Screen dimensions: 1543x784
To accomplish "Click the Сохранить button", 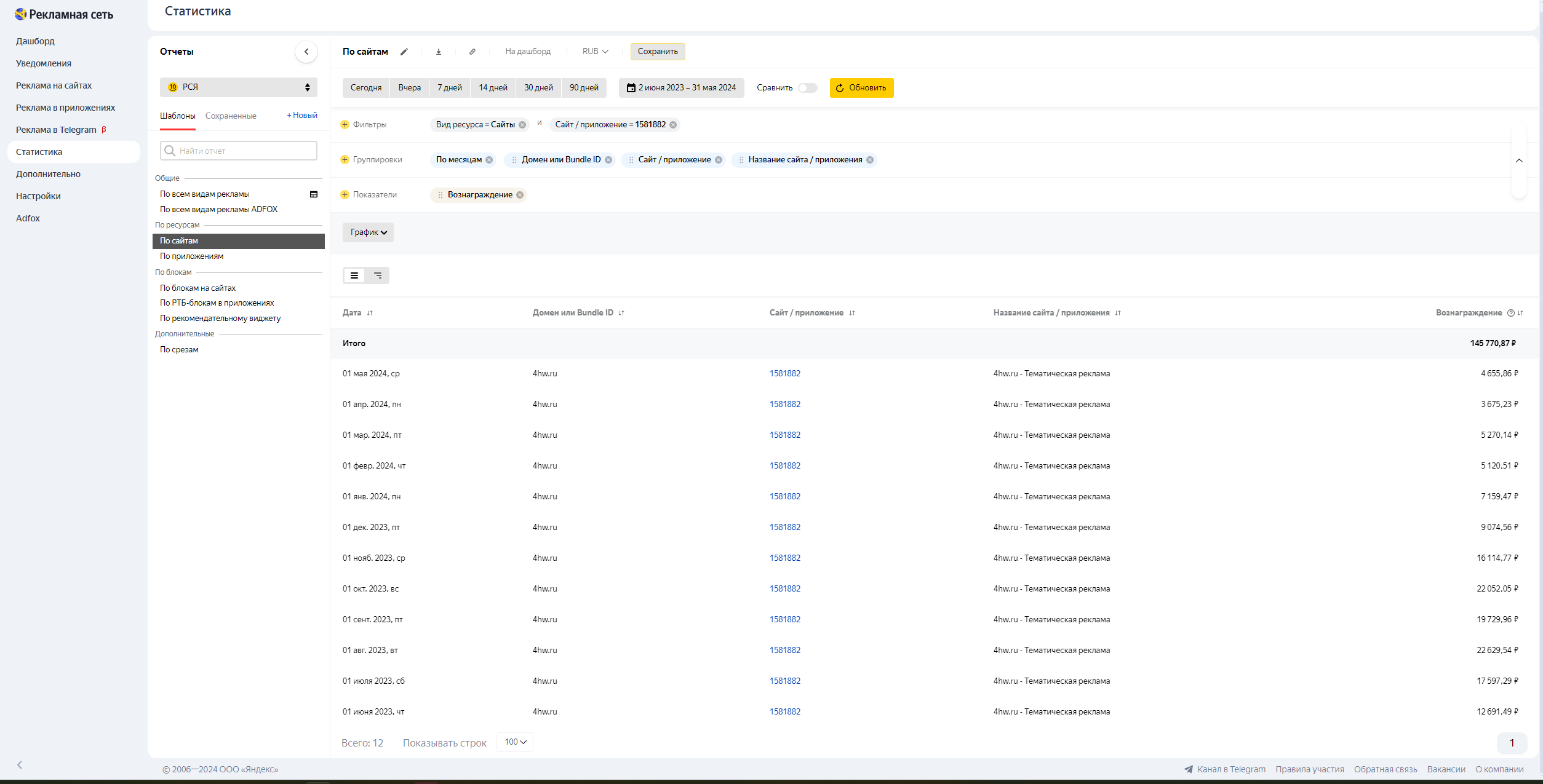I will (657, 52).
